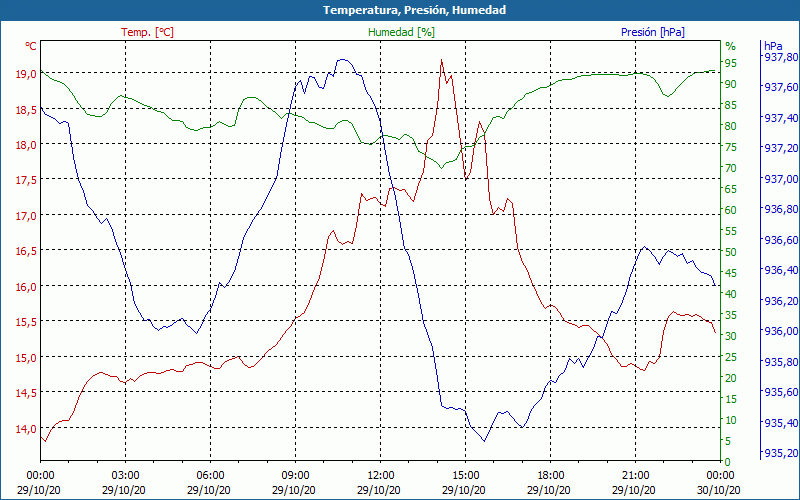Click the "15:00" time axis label
Screen dimensions: 800x500
click(x=465, y=476)
